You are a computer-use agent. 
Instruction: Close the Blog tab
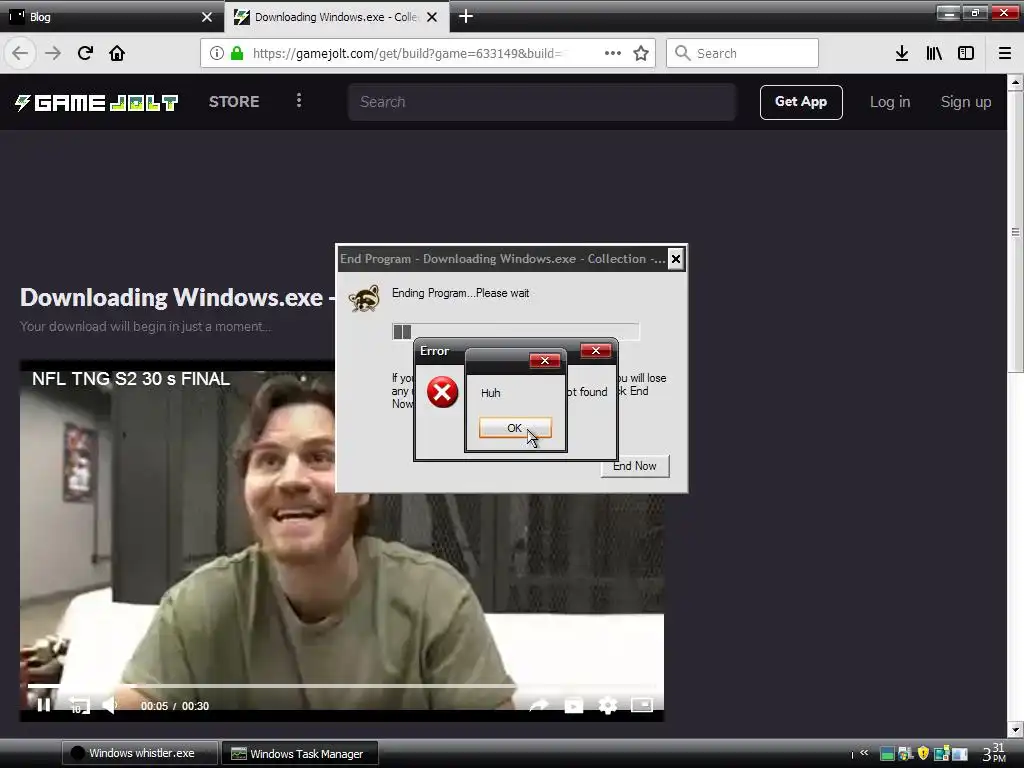click(x=207, y=17)
